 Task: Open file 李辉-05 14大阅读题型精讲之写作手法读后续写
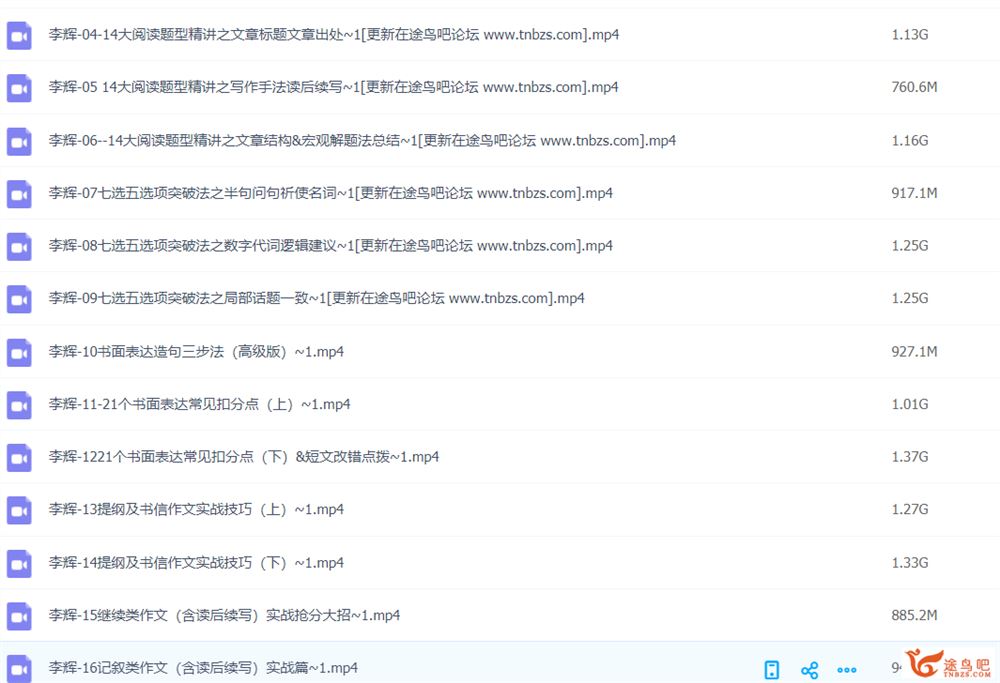click(x=334, y=87)
